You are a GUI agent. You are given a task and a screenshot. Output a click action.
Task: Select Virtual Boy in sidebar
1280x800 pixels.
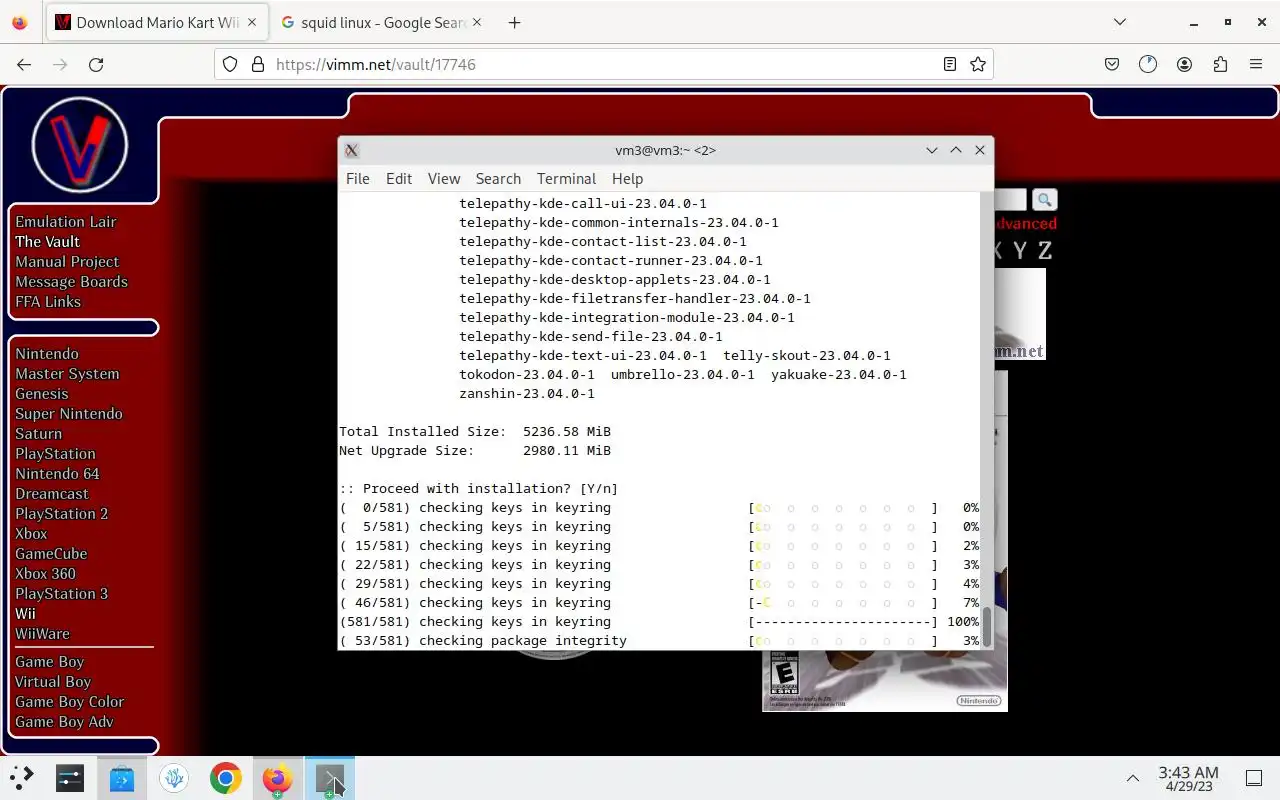[x=53, y=682]
